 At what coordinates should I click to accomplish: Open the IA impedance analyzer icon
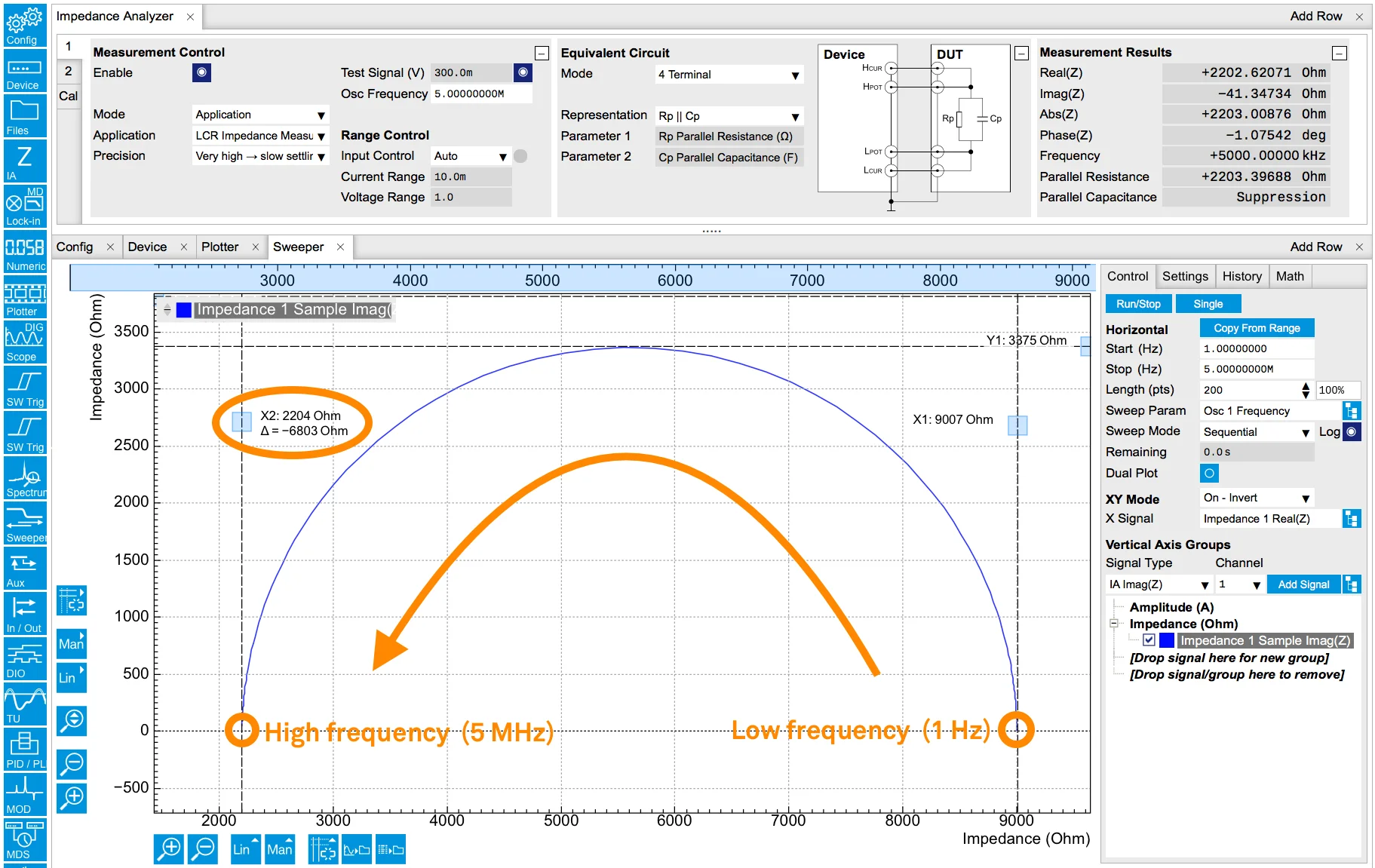click(25, 161)
